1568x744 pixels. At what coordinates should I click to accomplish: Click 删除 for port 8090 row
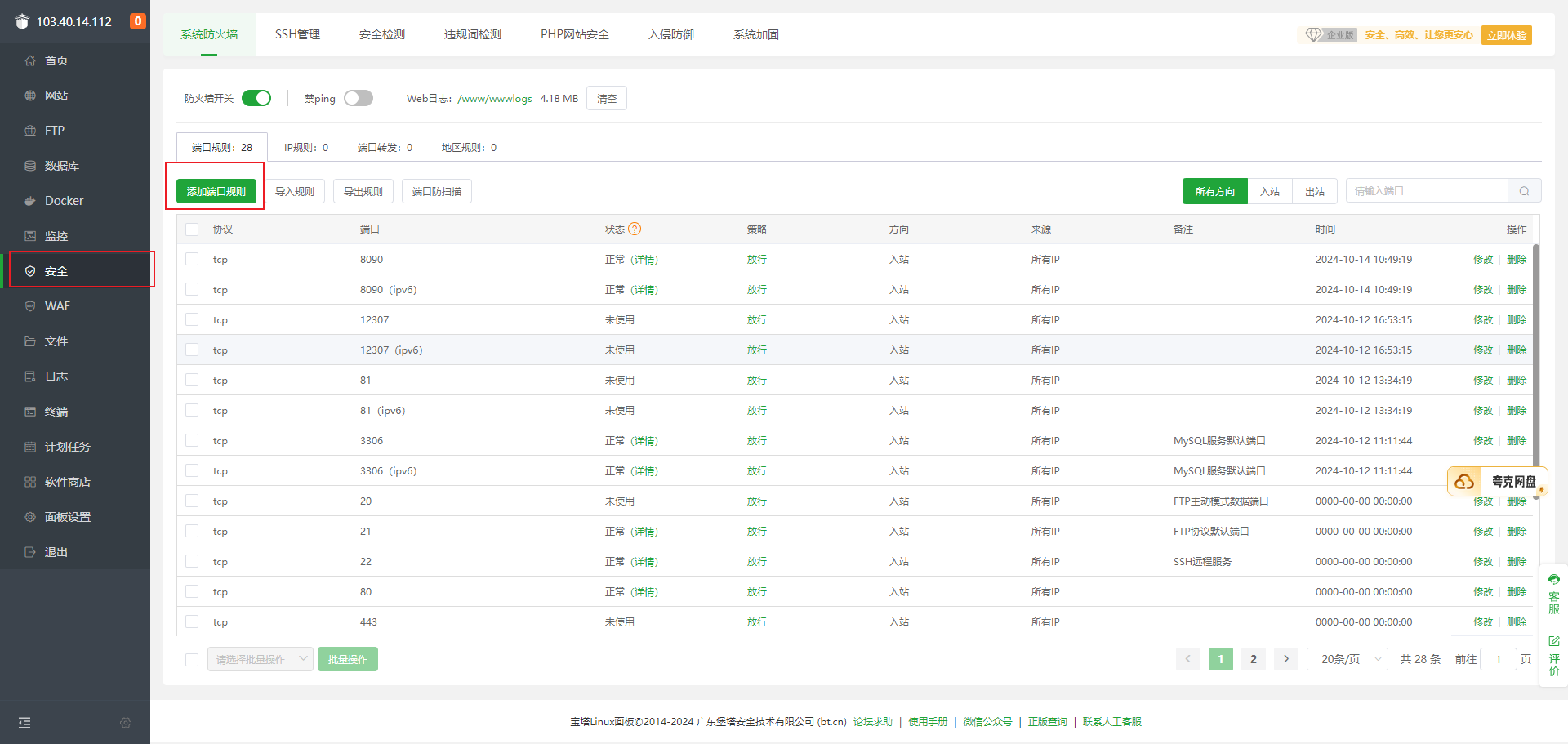pos(1517,259)
